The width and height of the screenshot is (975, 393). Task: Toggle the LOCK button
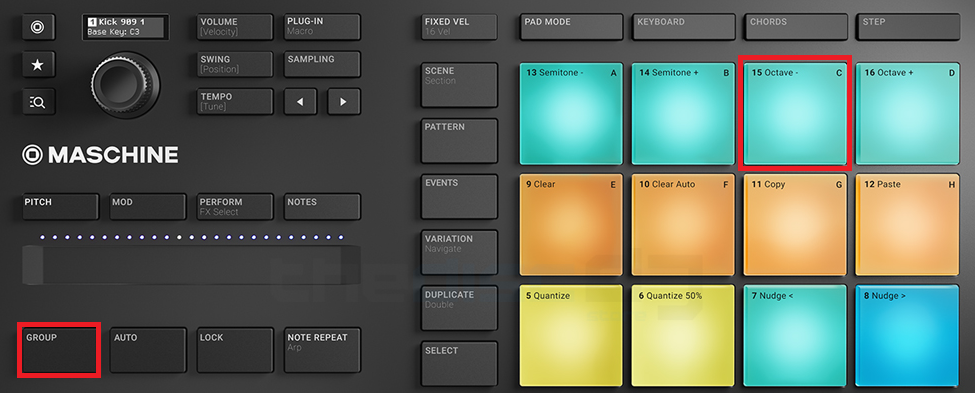click(235, 350)
